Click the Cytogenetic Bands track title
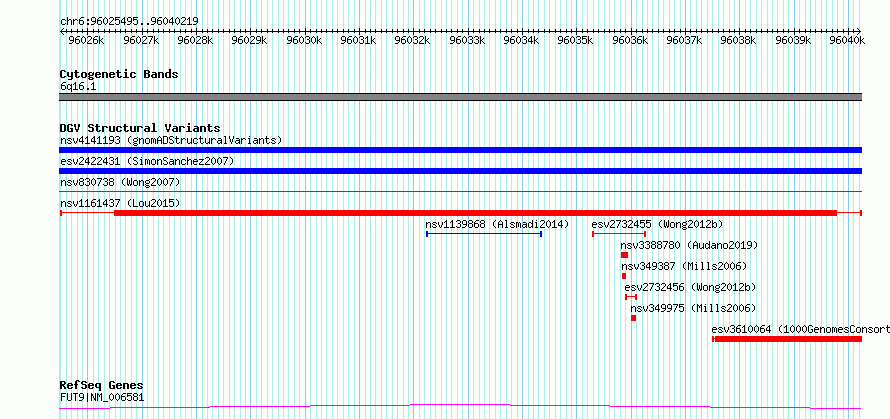890x419 pixels. point(119,74)
